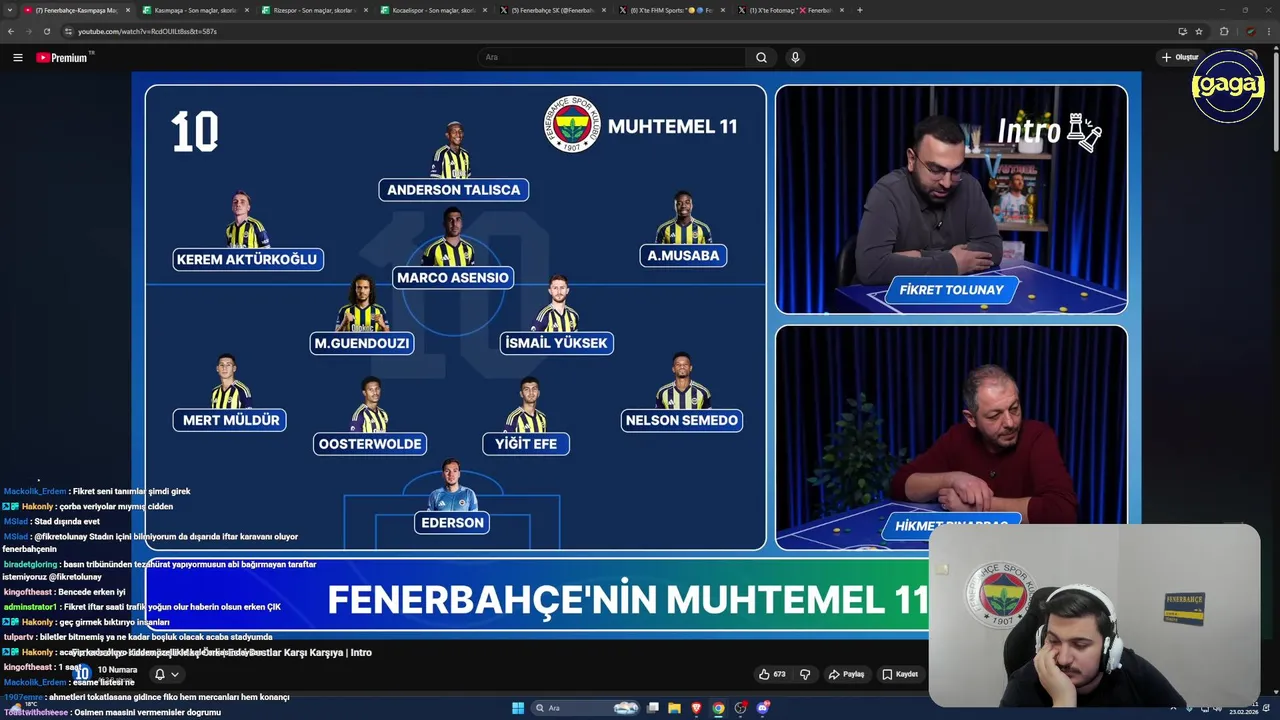Click the YouTube search field
This screenshot has height=720, width=1280.
[611, 57]
